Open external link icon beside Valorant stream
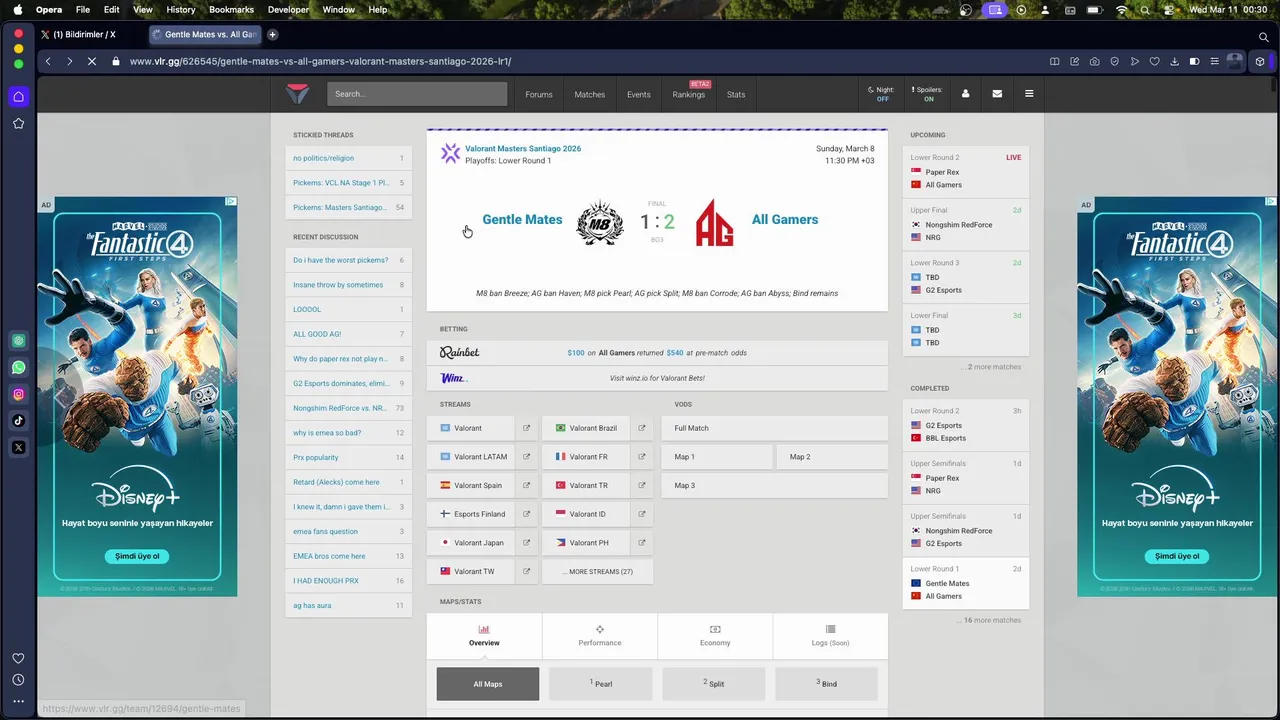Image resolution: width=1280 pixels, height=720 pixels. (x=527, y=428)
